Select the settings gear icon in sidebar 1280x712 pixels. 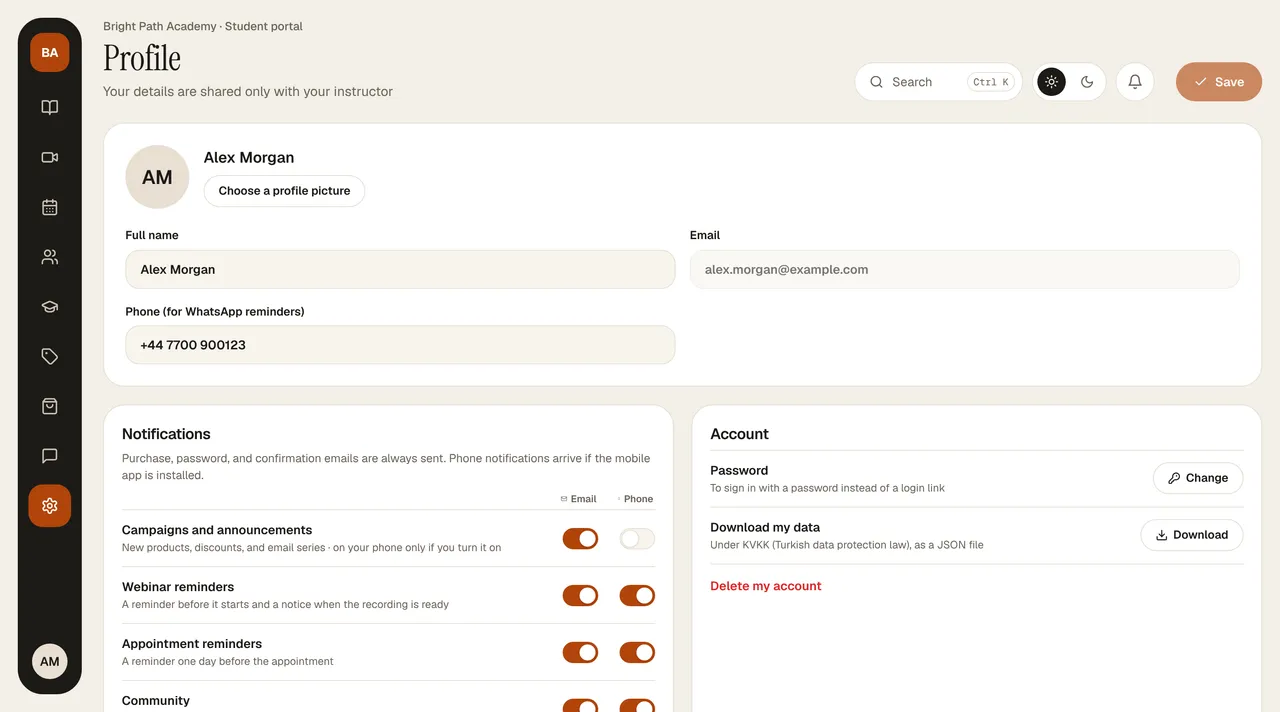tap(49, 506)
